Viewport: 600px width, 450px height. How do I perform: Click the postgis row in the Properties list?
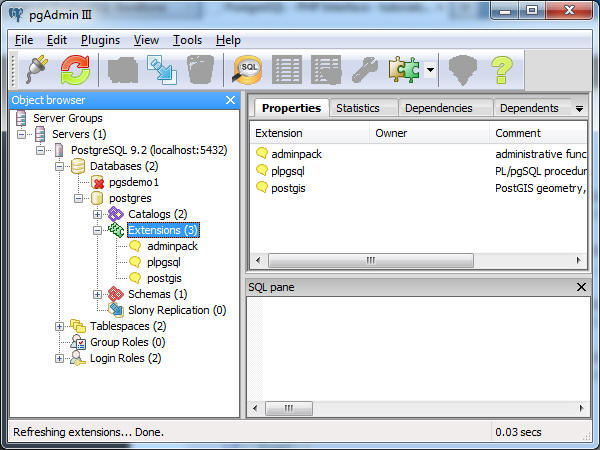click(418, 188)
